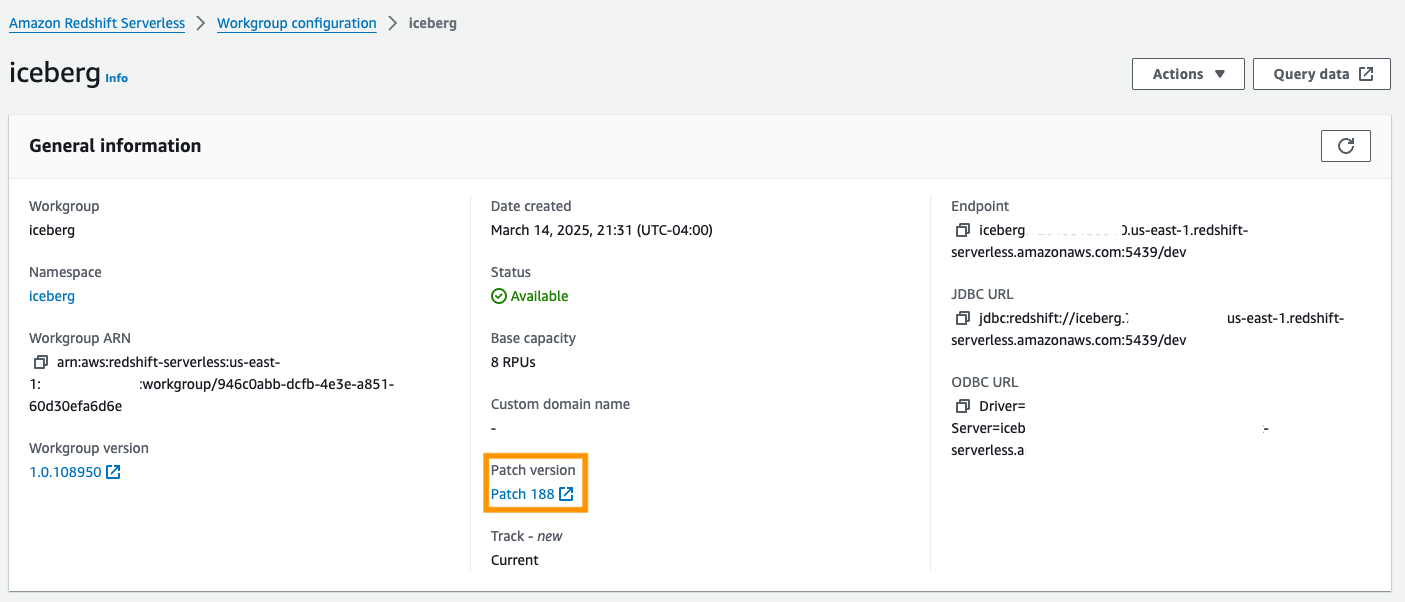The width and height of the screenshot is (1405, 602).
Task: Click the ODBC URL label
Action: [x=984, y=382]
